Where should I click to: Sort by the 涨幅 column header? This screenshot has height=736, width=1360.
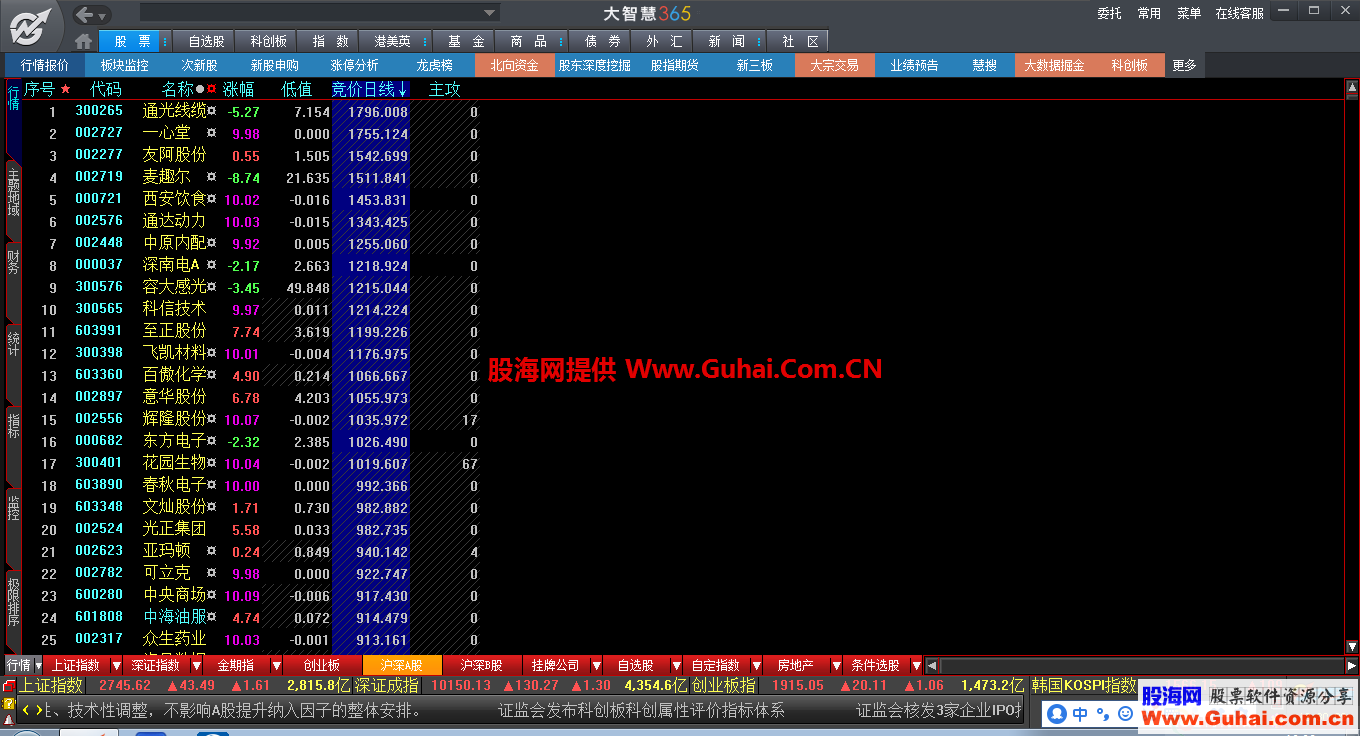pos(239,89)
